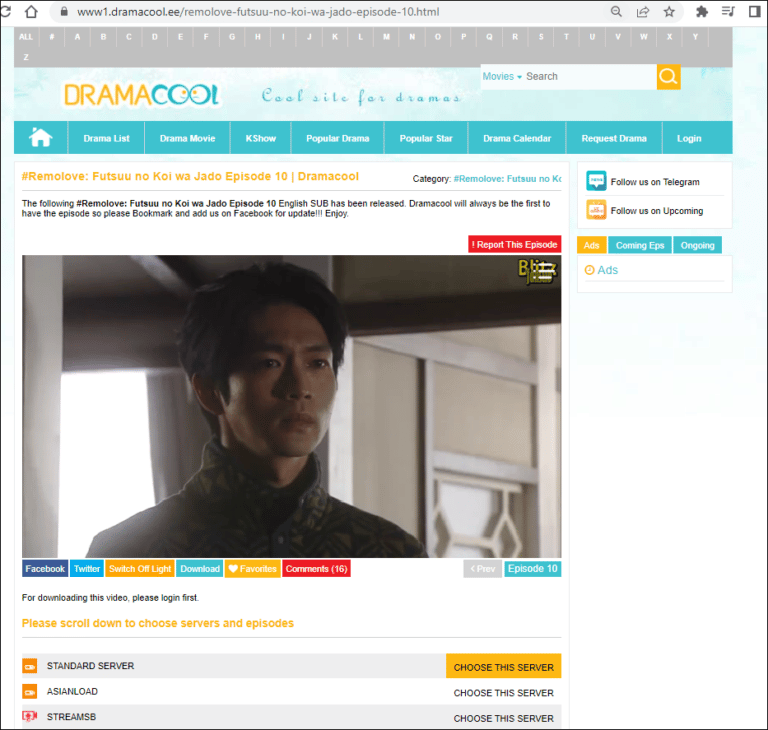Image resolution: width=768 pixels, height=730 pixels.
Task: Choose the StreamSB server
Action: 504,718
